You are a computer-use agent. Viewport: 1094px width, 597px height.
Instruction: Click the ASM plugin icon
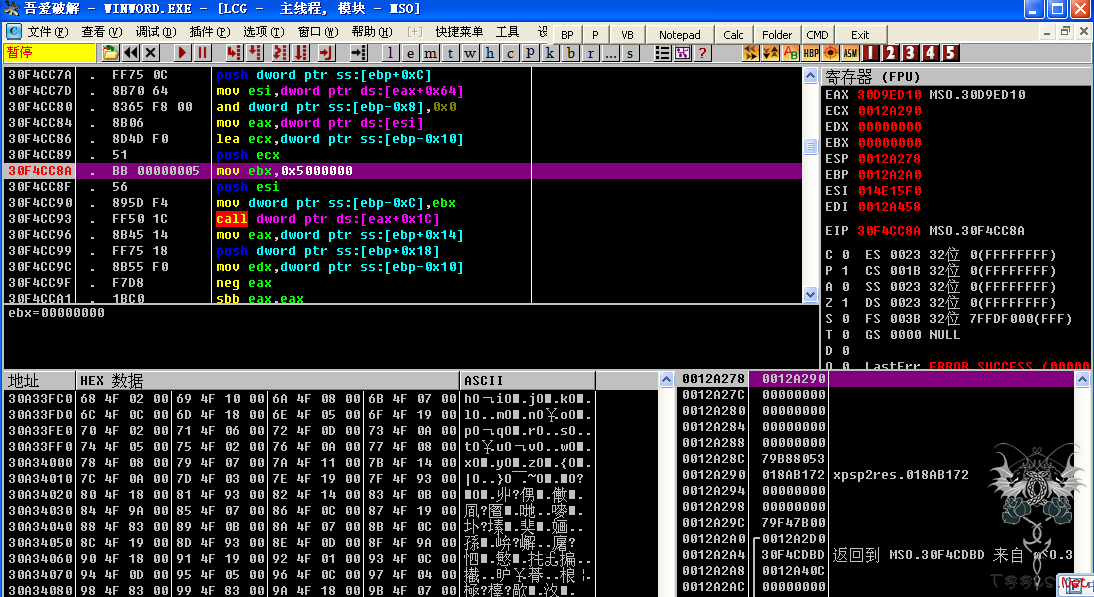(x=851, y=53)
